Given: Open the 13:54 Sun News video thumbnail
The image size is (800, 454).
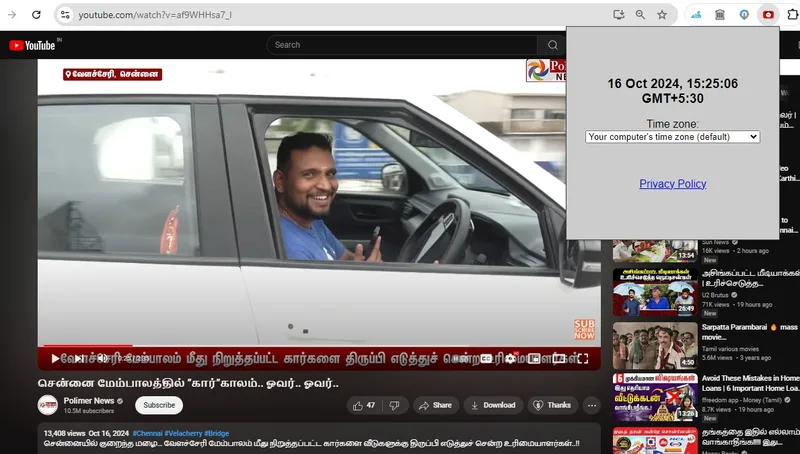Looking at the screenshot, I should pyautogui.click(x=655, y=250).
